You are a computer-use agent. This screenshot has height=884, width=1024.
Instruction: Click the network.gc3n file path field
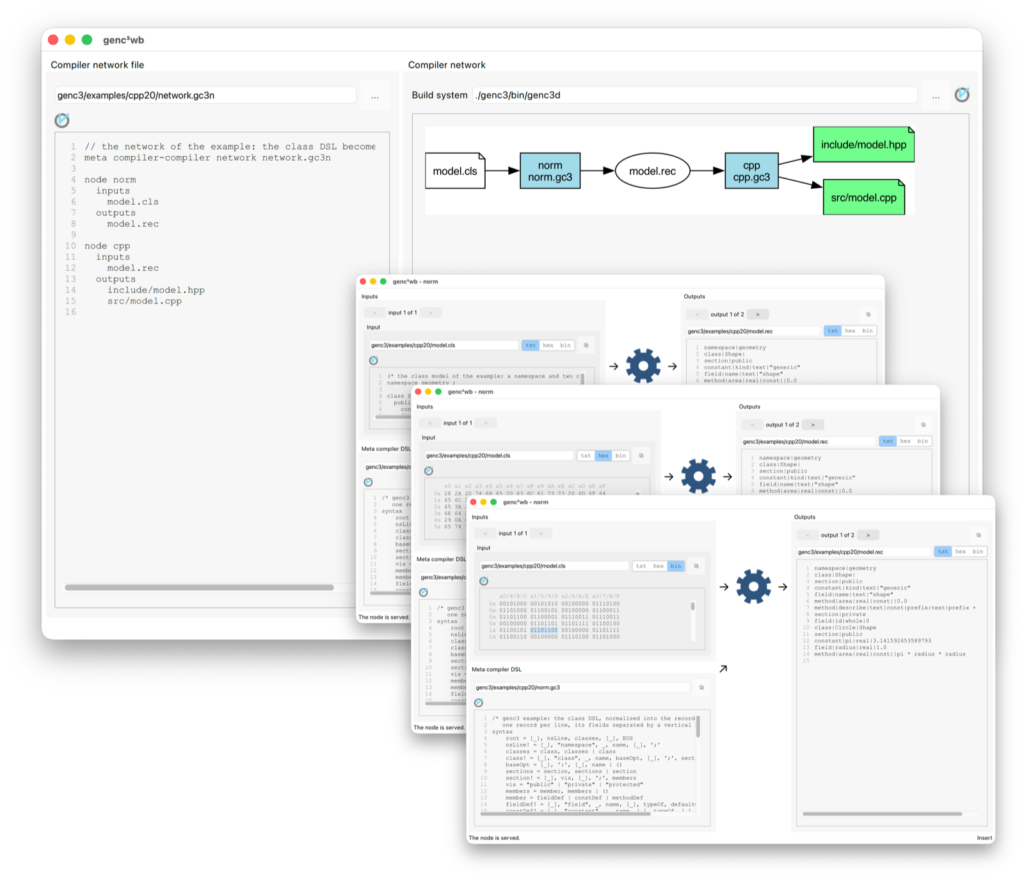tap(206, 95)
